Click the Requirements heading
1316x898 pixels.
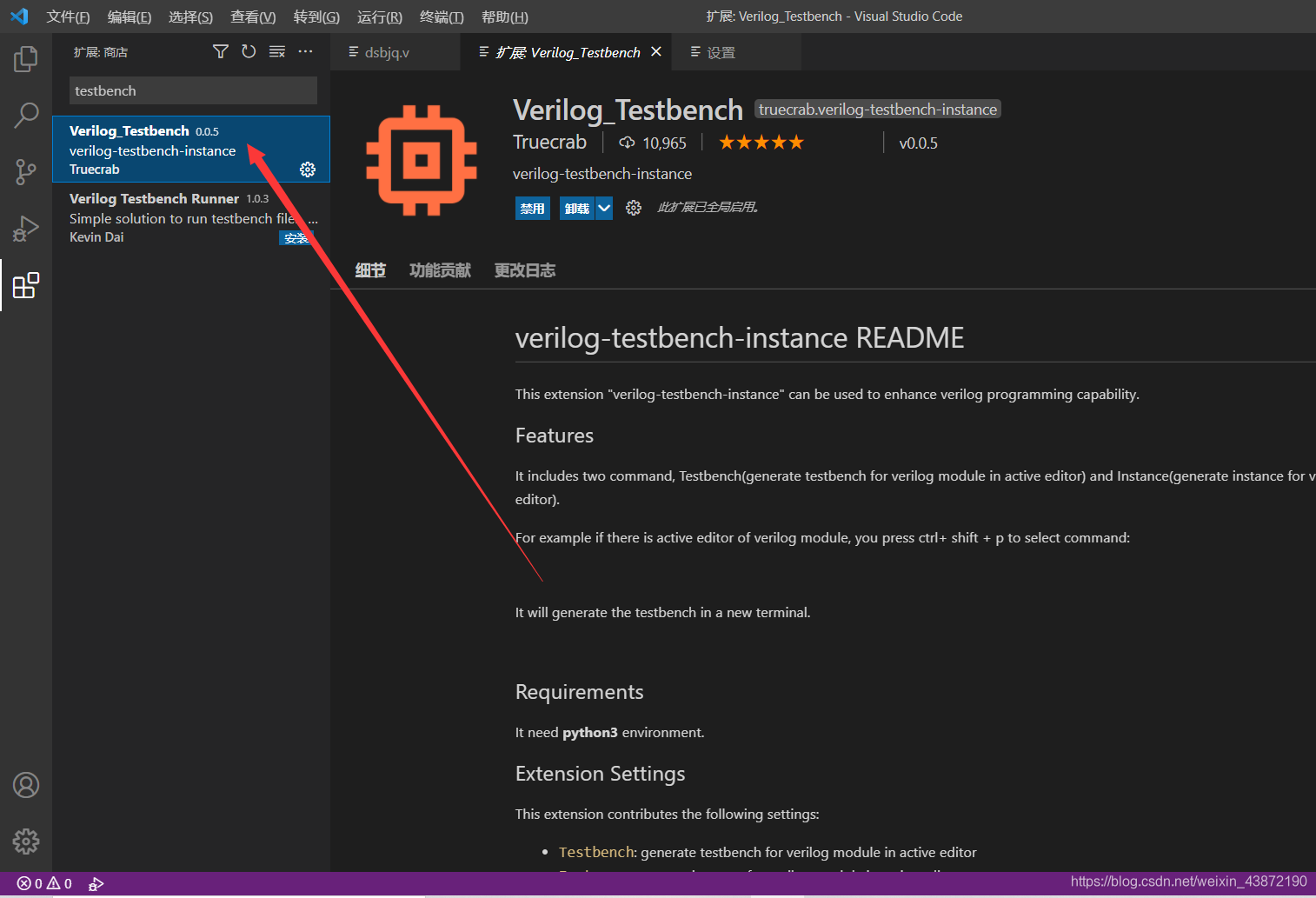point(580,692)
